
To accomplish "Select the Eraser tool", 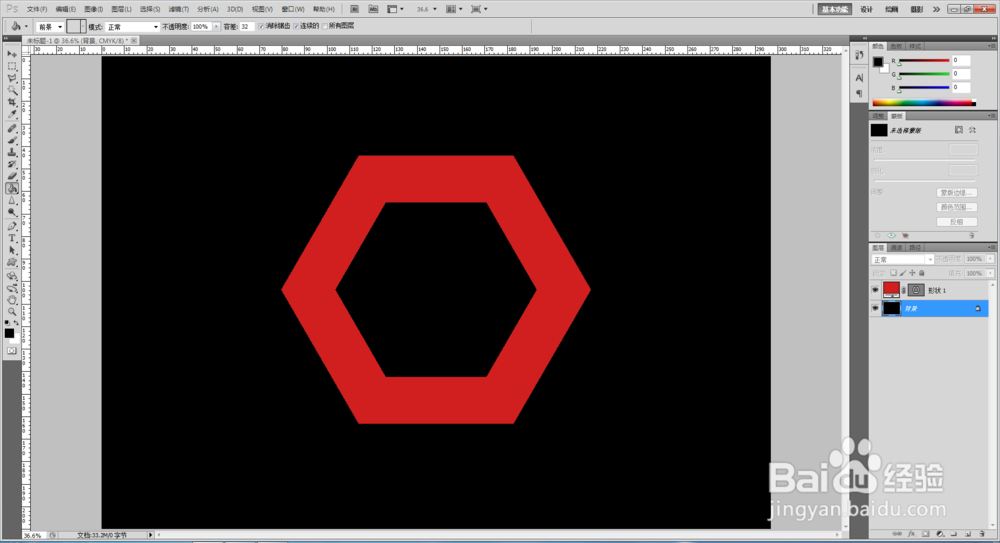I will coord(12,177).
